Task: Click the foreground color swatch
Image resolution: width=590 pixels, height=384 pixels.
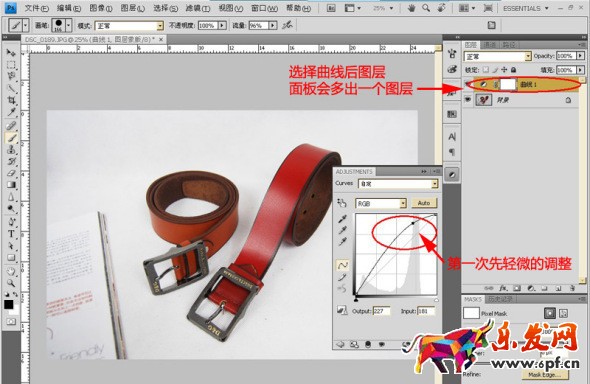Action: tap(9, 304)
